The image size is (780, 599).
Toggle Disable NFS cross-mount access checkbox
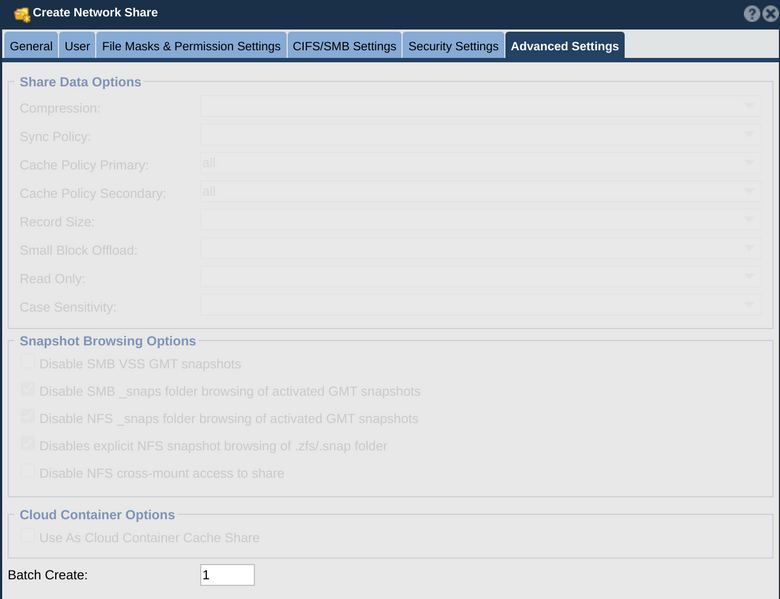pos(28,471)
